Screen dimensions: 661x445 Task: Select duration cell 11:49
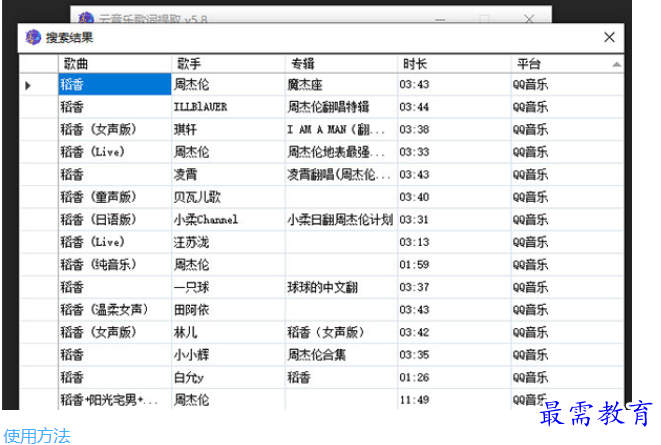click(x=454, y=399)
